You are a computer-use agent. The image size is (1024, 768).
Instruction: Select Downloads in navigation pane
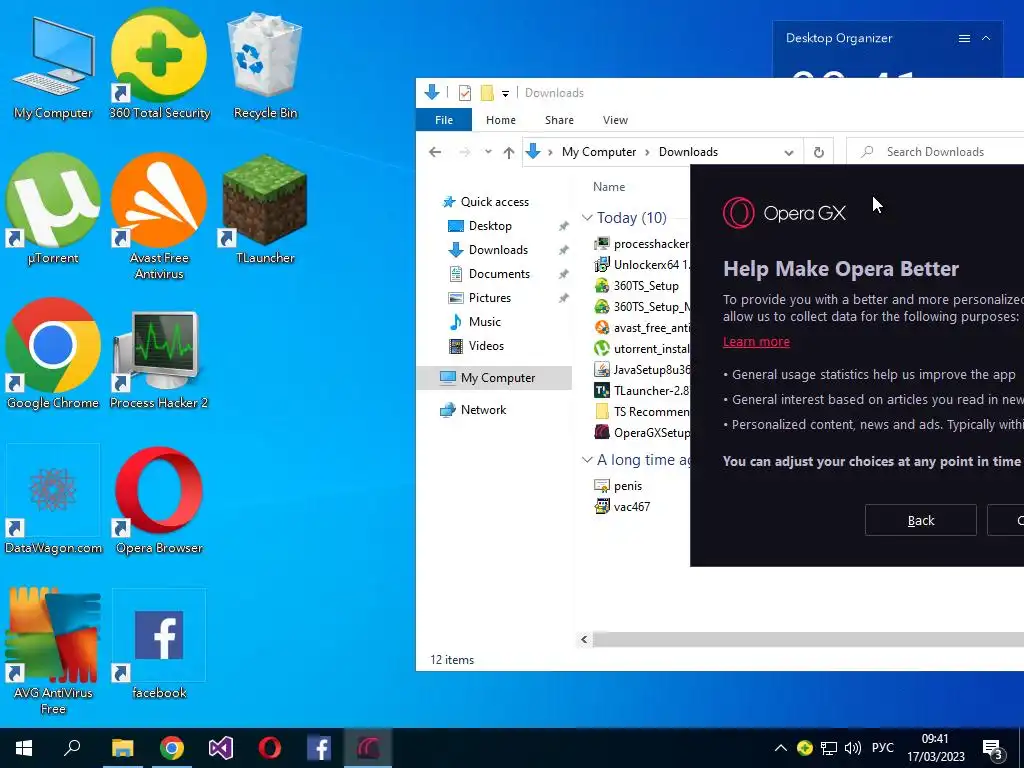click(488, 250)
